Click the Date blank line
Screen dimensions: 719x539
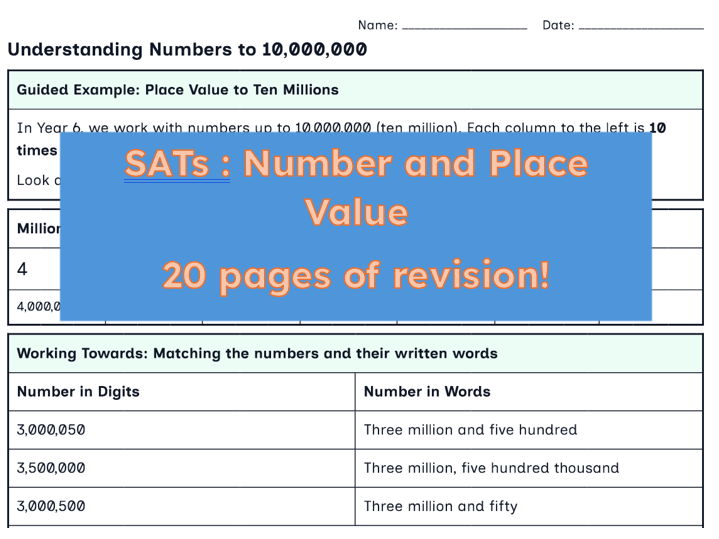click(641, 28)
